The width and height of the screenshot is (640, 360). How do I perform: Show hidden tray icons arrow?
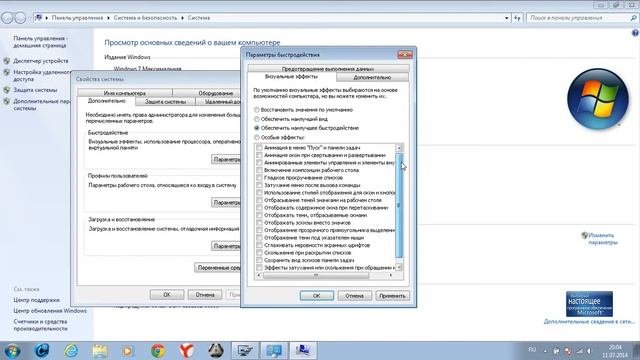click(x=545, y=351)
